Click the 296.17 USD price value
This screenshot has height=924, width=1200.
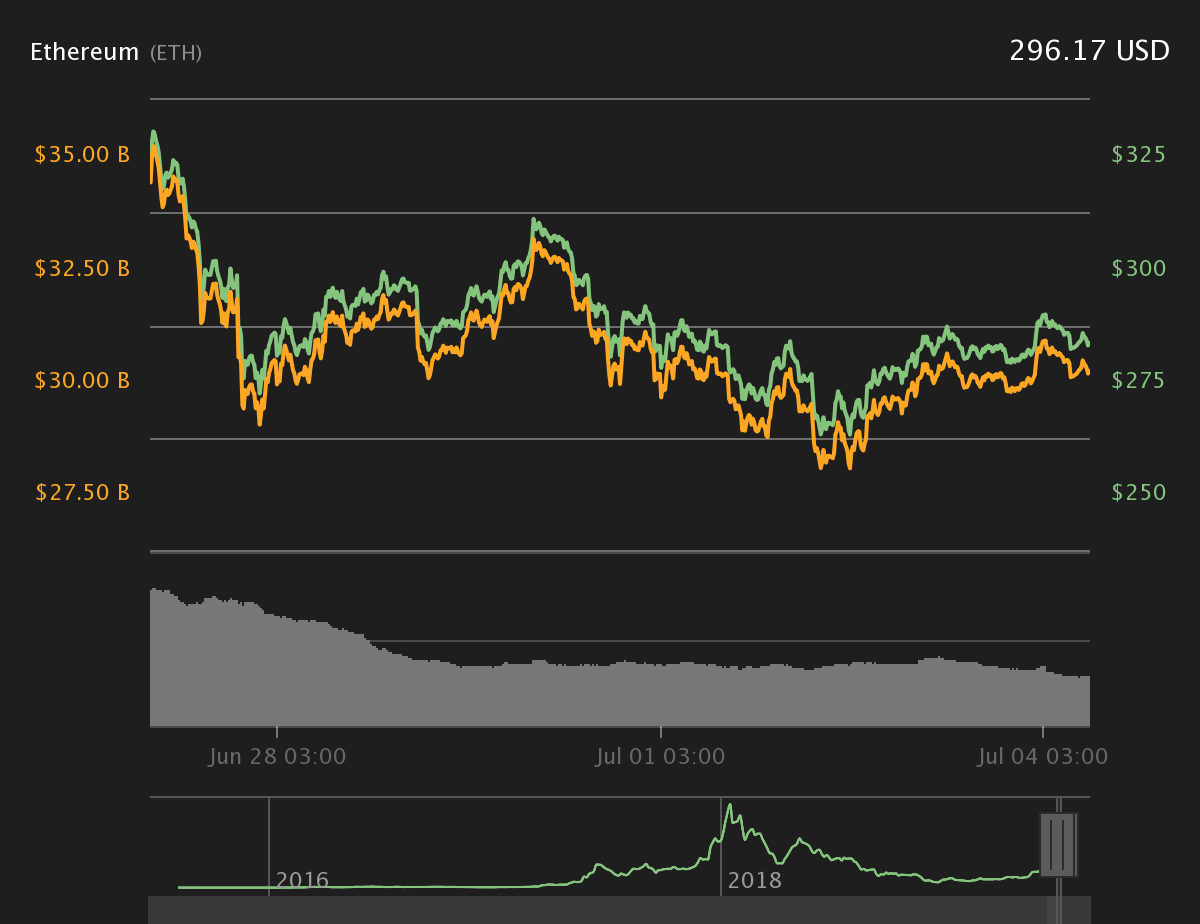point(1089,51)
